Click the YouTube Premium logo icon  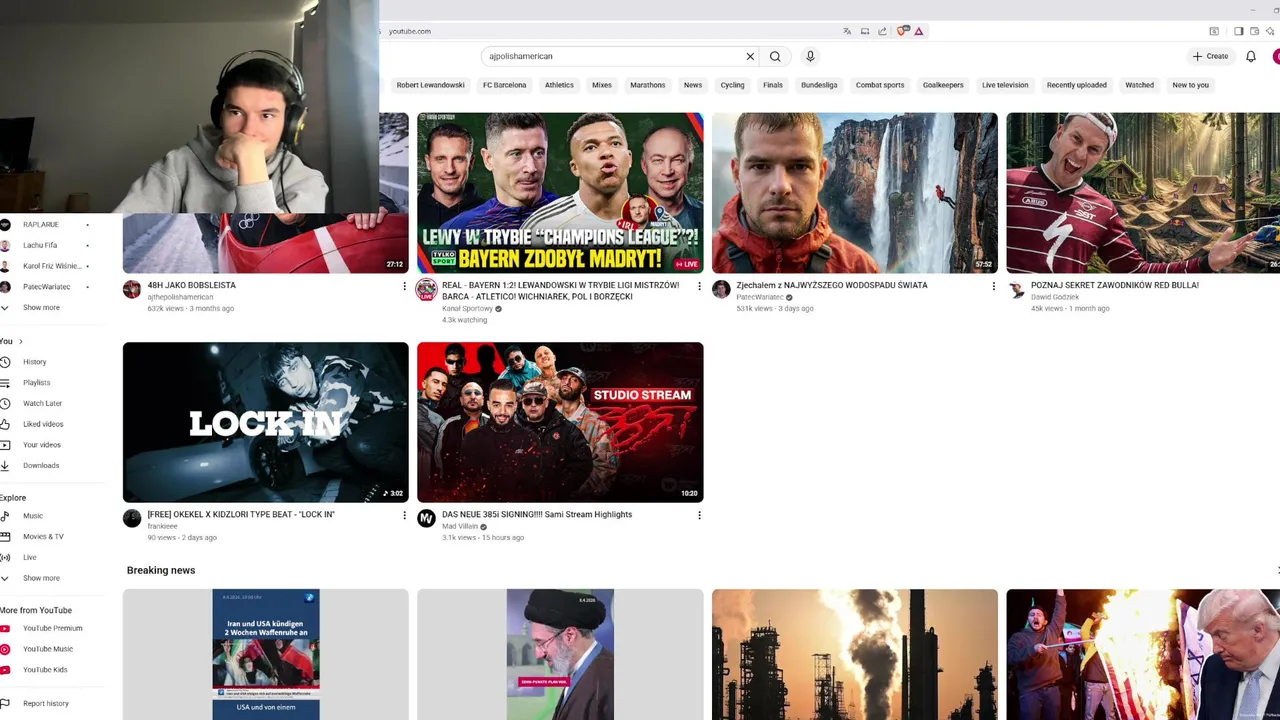coord(5,628)
